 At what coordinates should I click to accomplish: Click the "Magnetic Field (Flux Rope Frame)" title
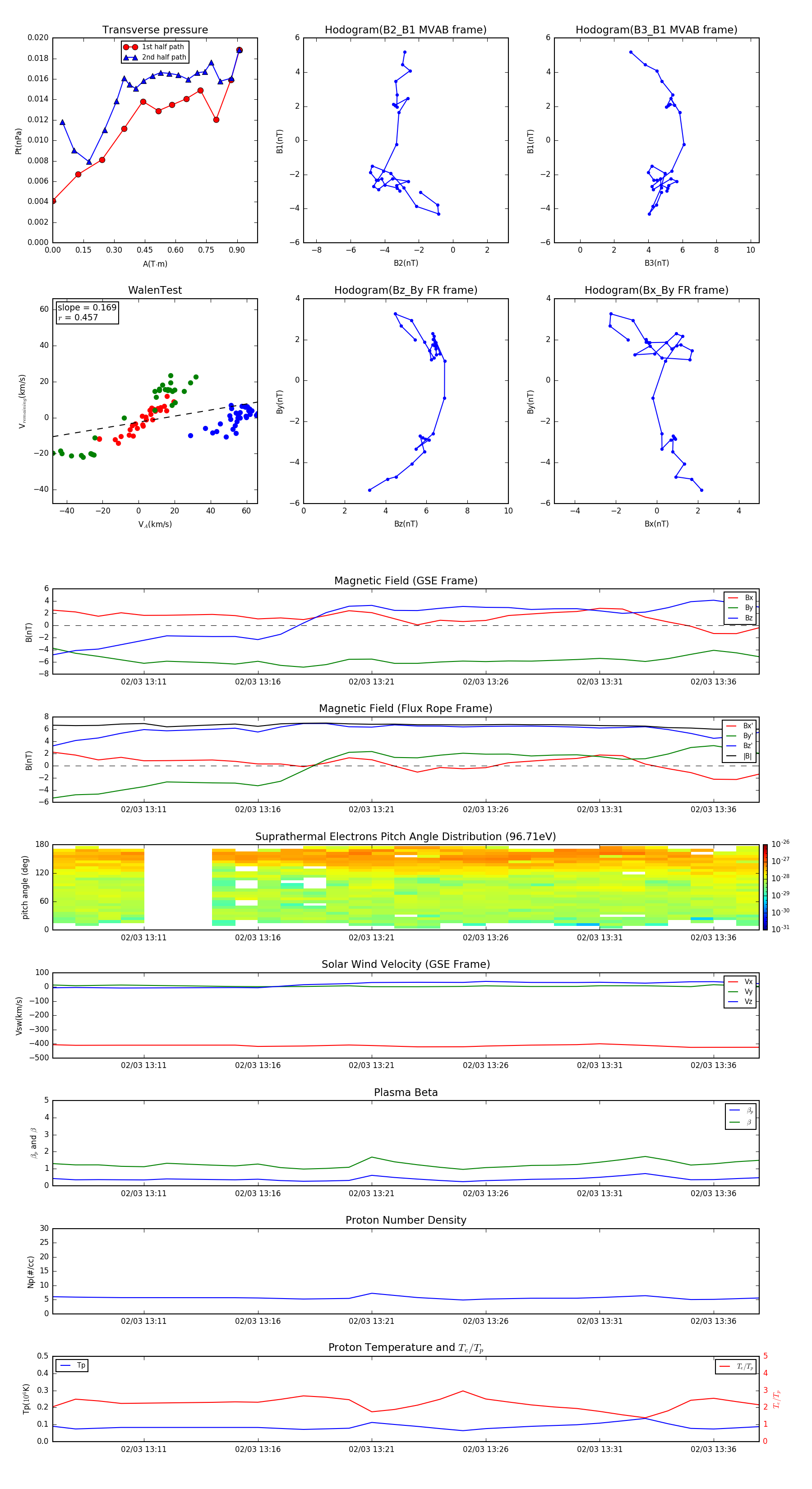click(406, 709)
